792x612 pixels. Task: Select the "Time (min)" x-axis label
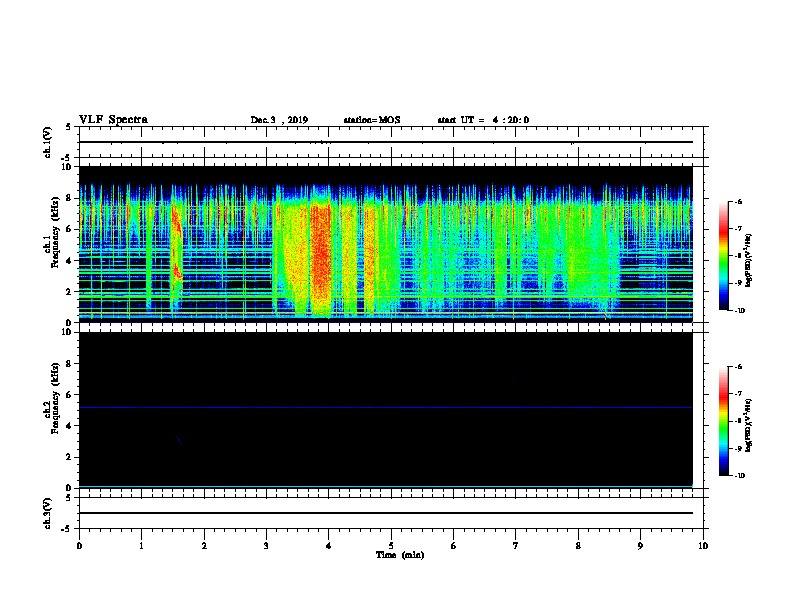[400, 555]
